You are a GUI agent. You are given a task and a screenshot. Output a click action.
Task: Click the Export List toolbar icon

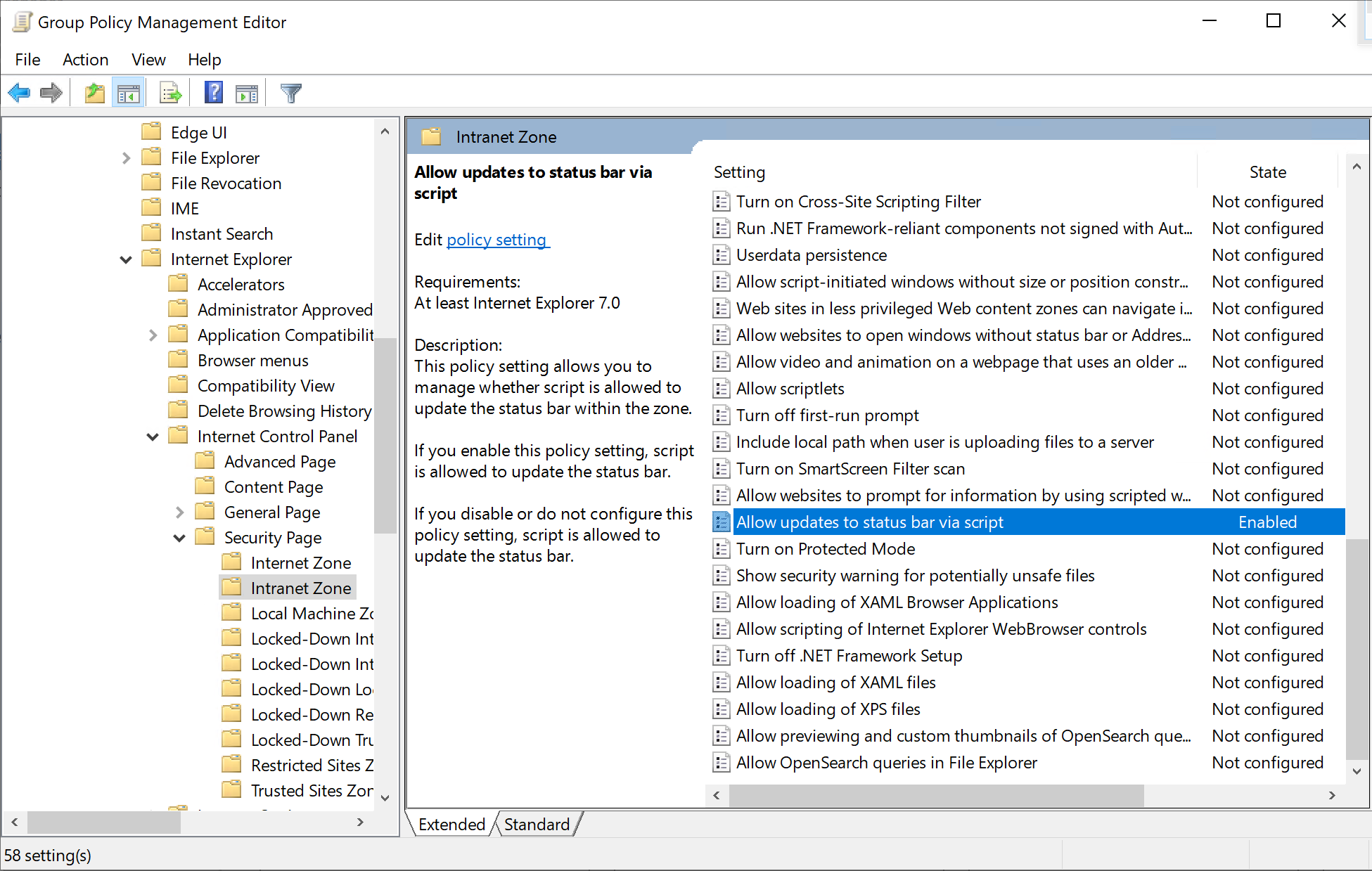[x=171, y=93]
